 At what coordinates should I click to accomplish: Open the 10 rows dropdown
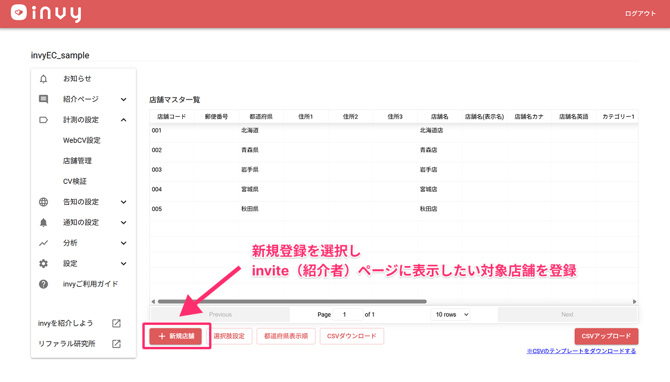click(x=450, y=314)
